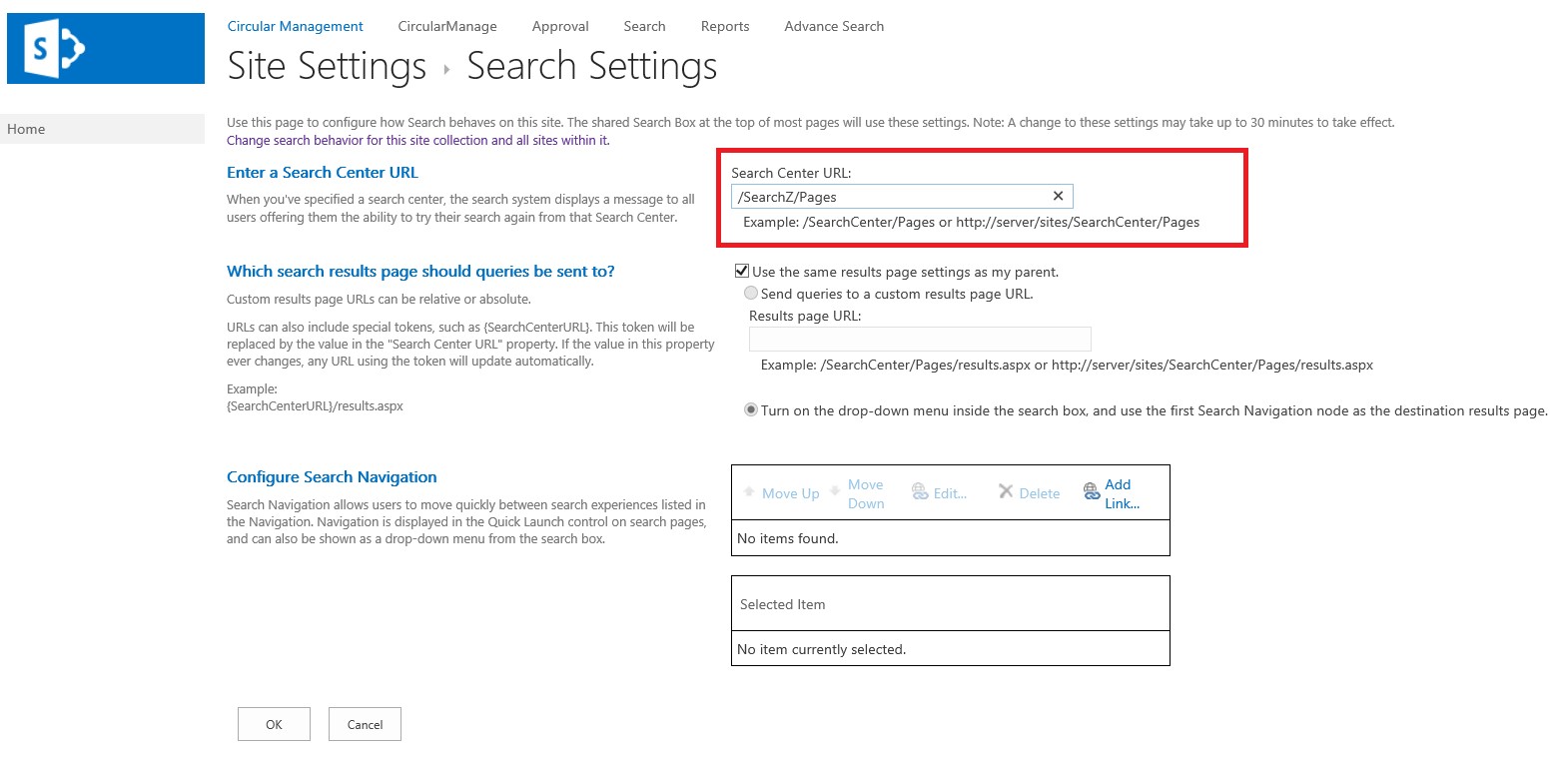Click the 'Results page URL:' label

pyautogui.click(x=805, y=316)
